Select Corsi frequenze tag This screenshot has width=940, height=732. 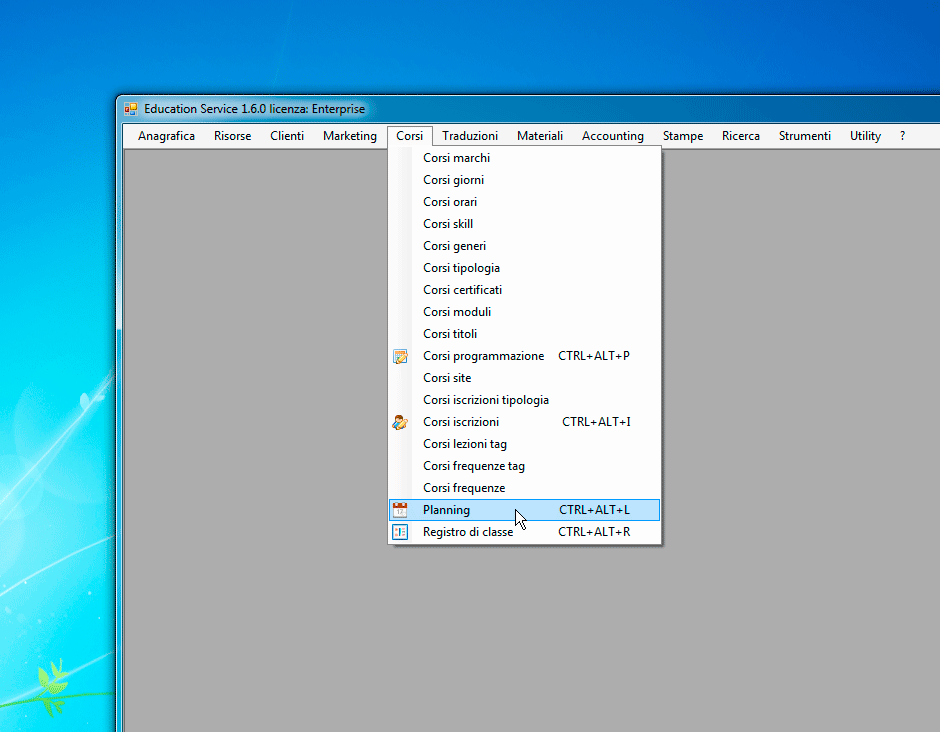pyautogui.click(x=525, y=466)
